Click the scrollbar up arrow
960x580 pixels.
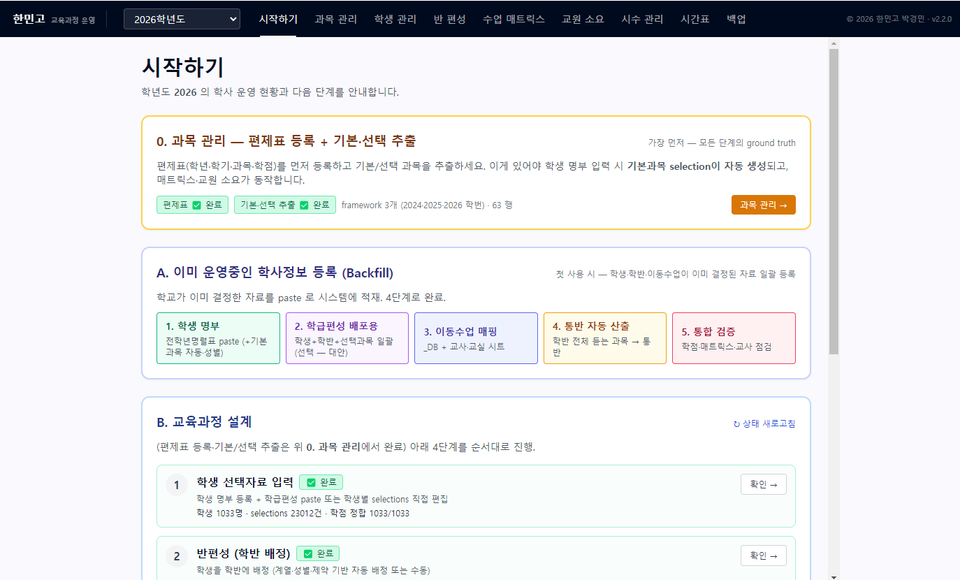[x=833, y=43]
